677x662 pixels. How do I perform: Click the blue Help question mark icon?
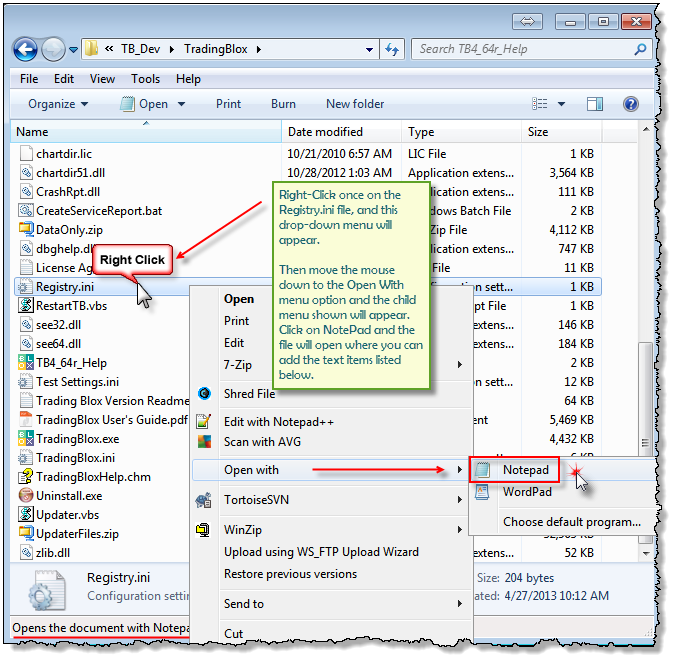coord(630,104)
